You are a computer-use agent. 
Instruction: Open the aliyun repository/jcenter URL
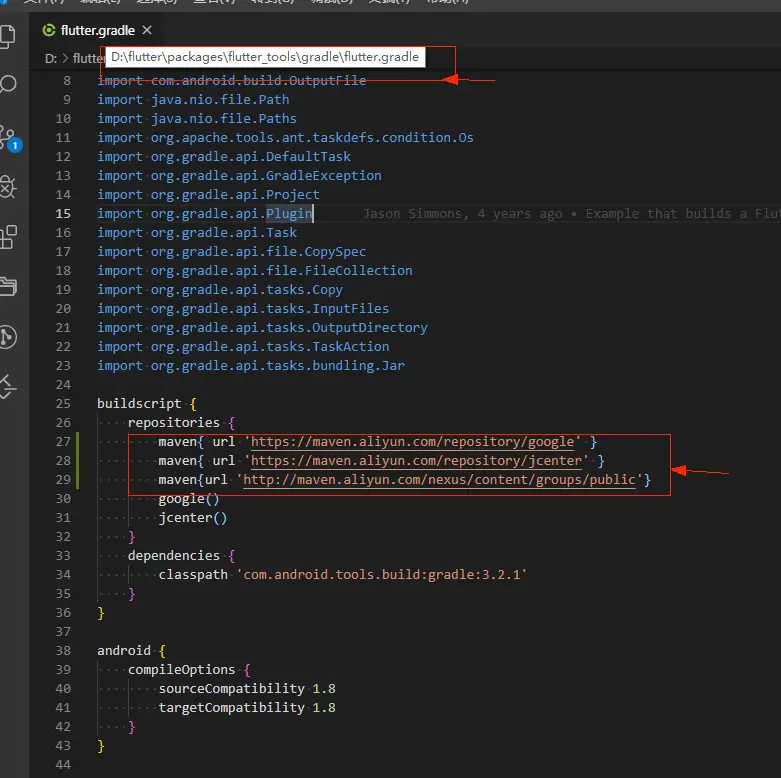coord(415,460)
